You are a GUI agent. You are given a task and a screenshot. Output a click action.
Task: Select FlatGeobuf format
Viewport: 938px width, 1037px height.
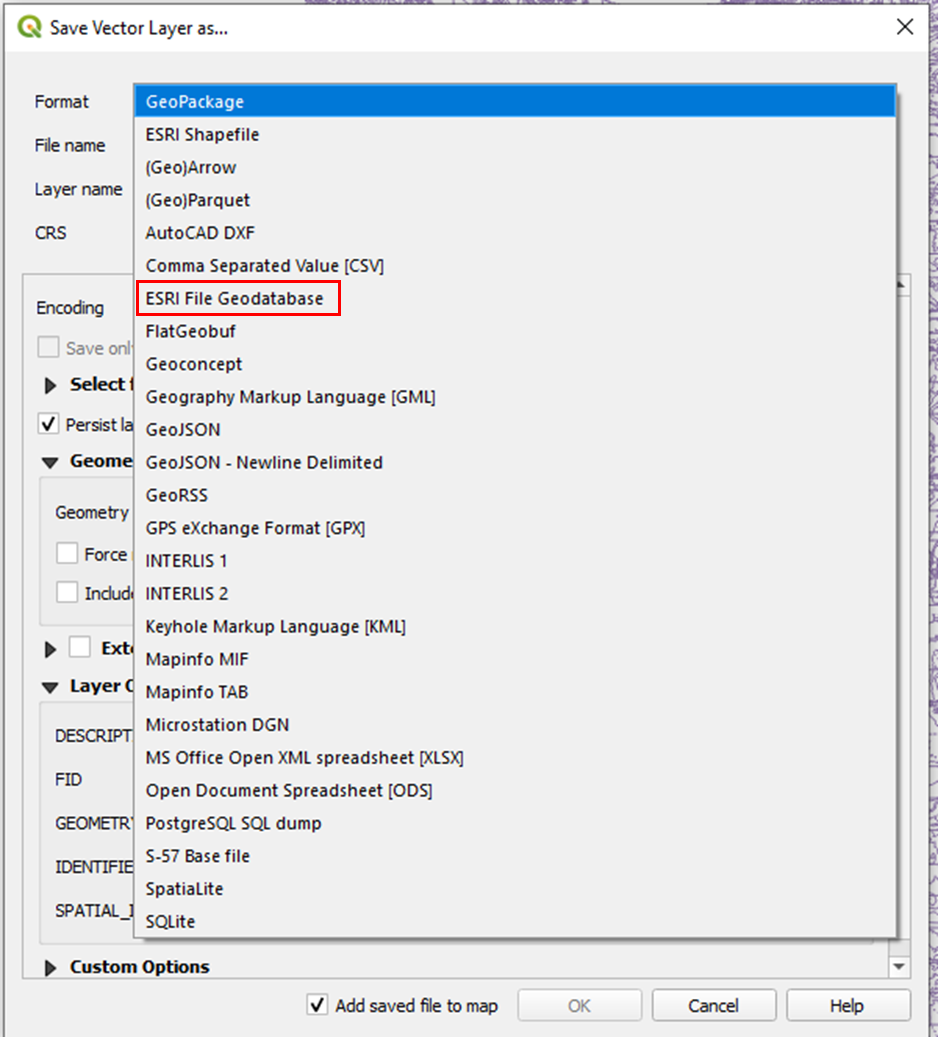(515, 331)
